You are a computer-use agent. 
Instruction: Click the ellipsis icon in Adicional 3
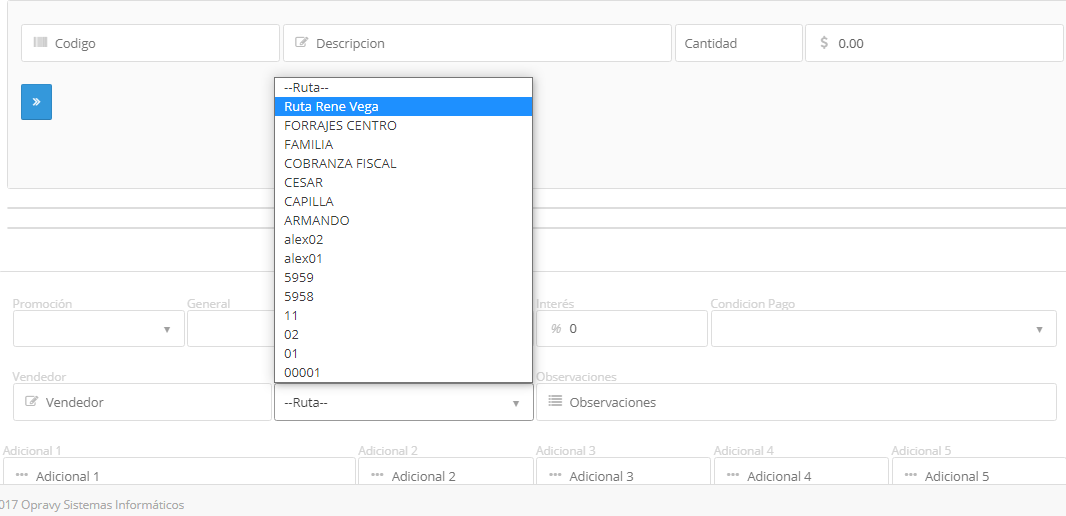point(555,475)
